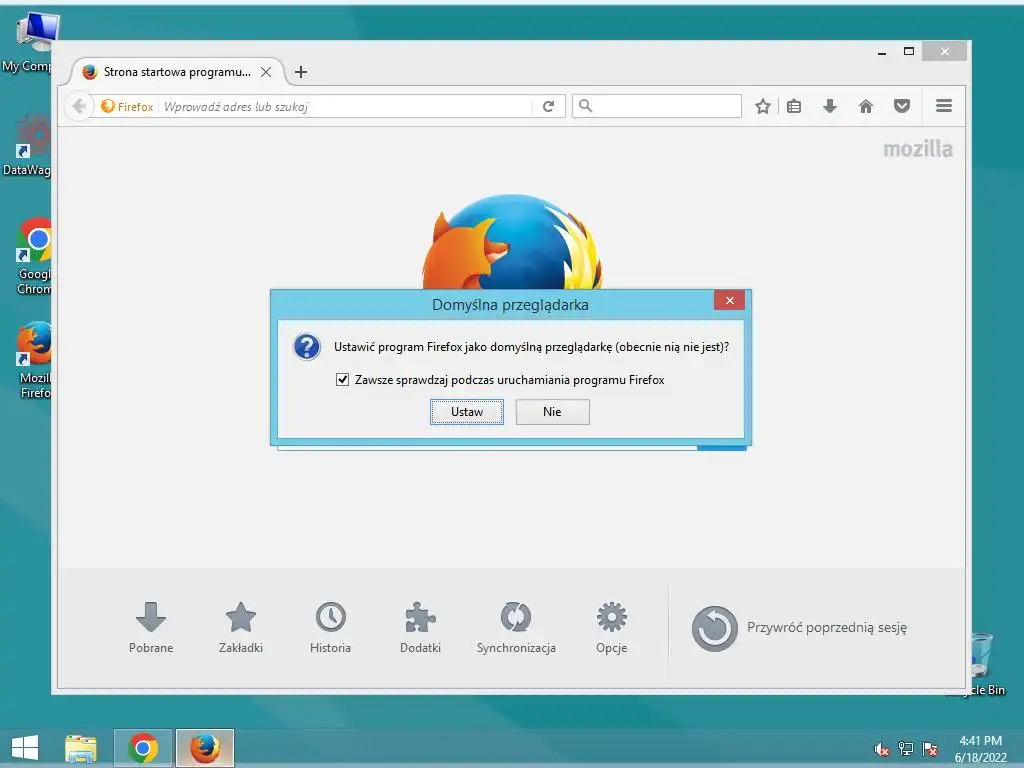This screenshot has width=1024, height=768.
Task: Select the Google Chrome desktop shortcut
Action: click(34, 257)
